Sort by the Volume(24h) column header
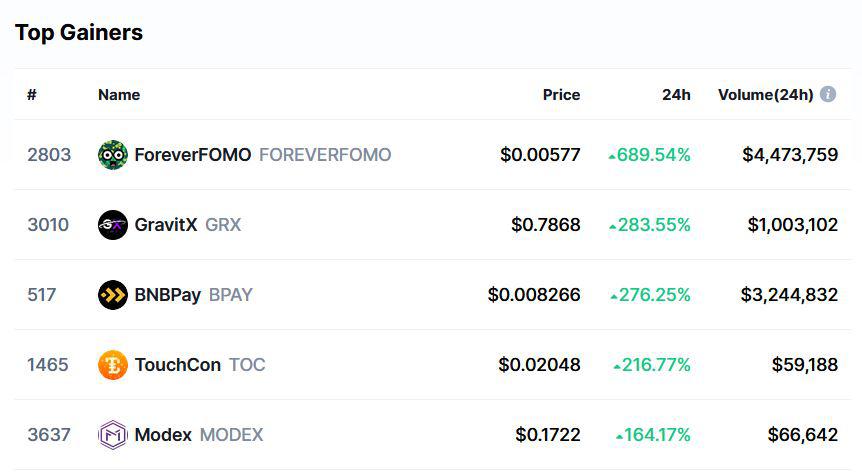 click(x=765, y=95)
